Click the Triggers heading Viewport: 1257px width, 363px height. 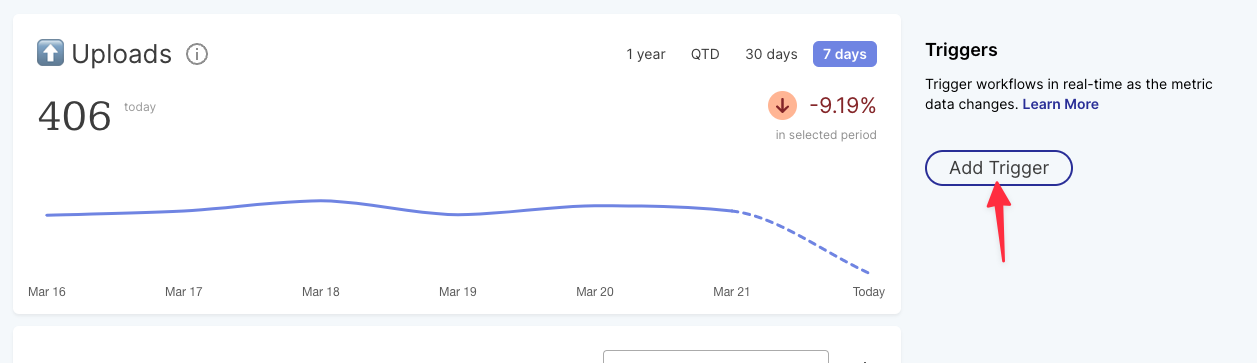tap(962, 50)
